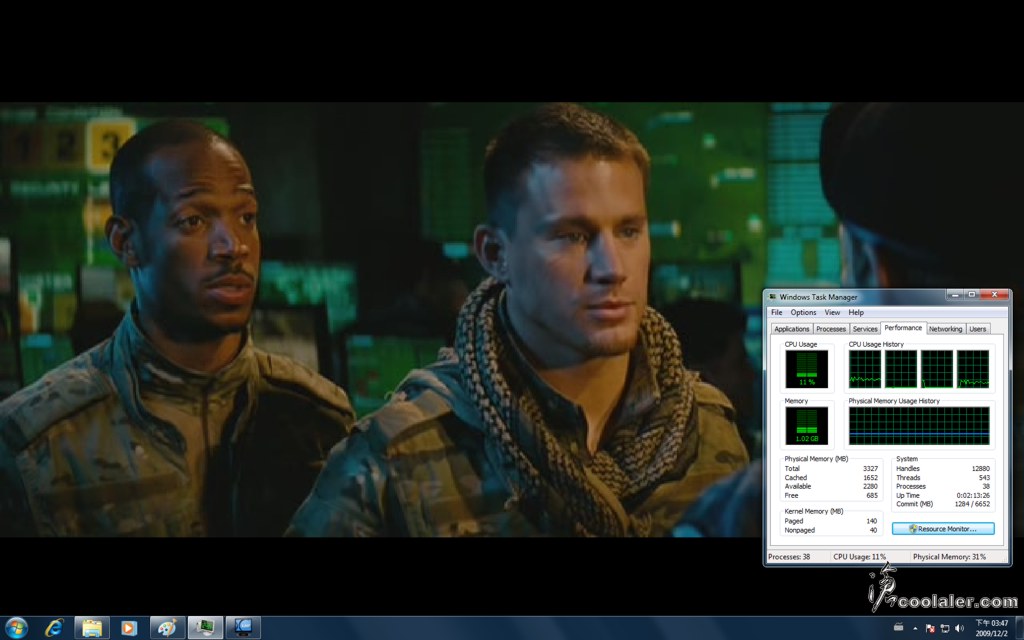Launch Internet Explorer from the taskbar

tap(54, 628)
